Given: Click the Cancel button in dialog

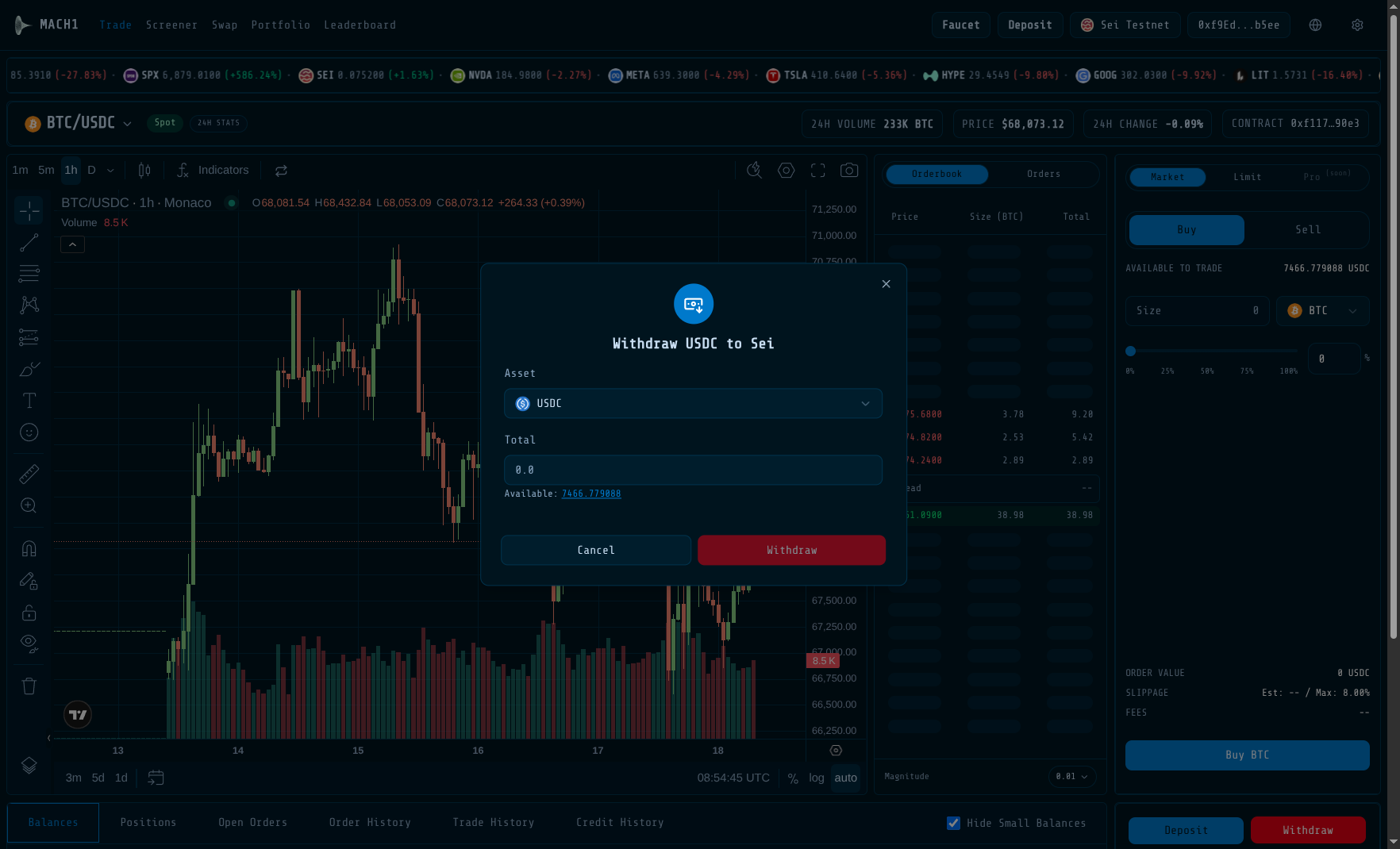Looking at the screenshot, I should 595,550.
